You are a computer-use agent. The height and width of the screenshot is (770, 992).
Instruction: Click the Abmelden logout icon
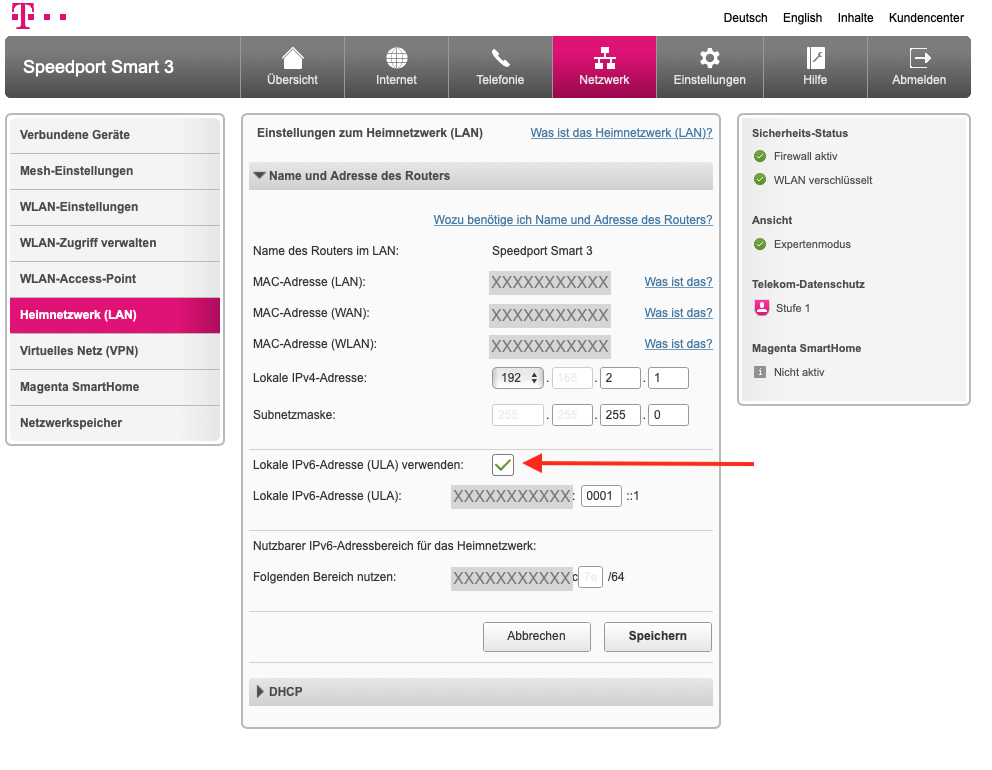pos(919,58)
